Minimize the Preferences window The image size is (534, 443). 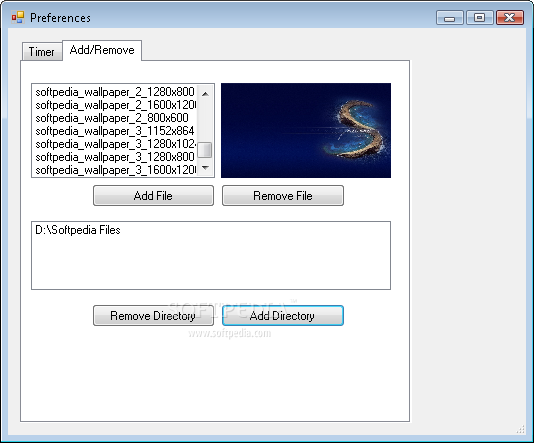click(450, 18)
